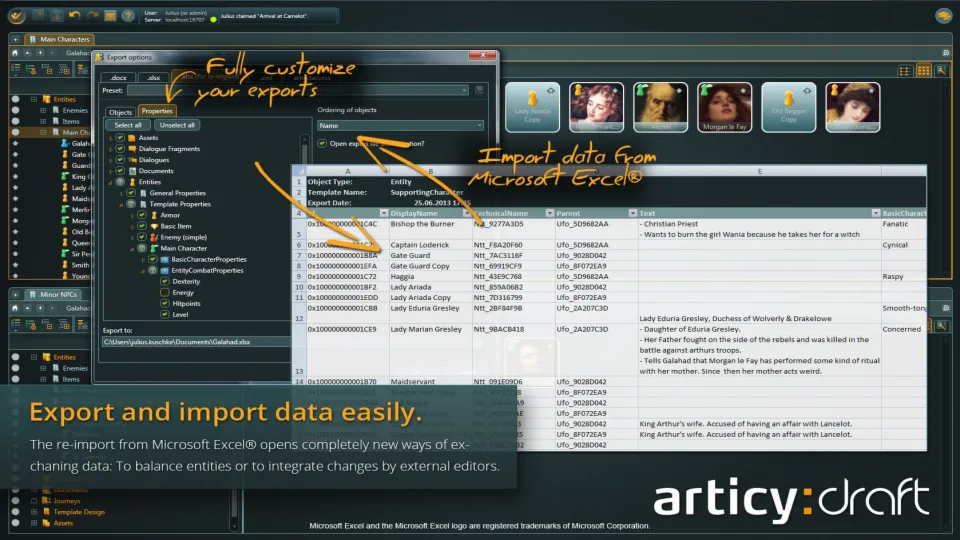Select 'Bishop the Burner' cell in spreadsheet
This screenshot has width=960, height=540.
[430, 229]
